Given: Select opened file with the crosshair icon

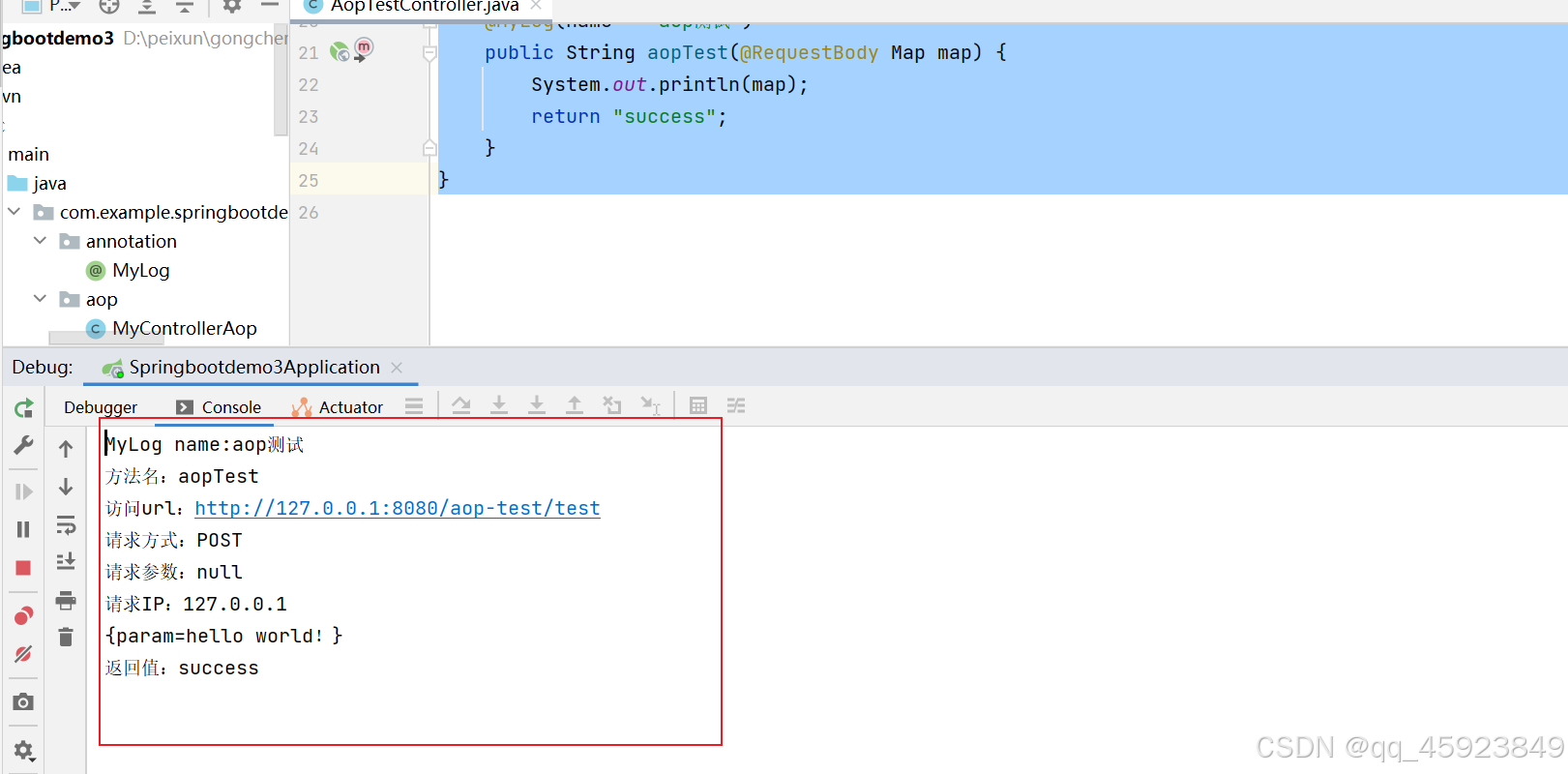Looking at the screenshot, I should [109, 6].
